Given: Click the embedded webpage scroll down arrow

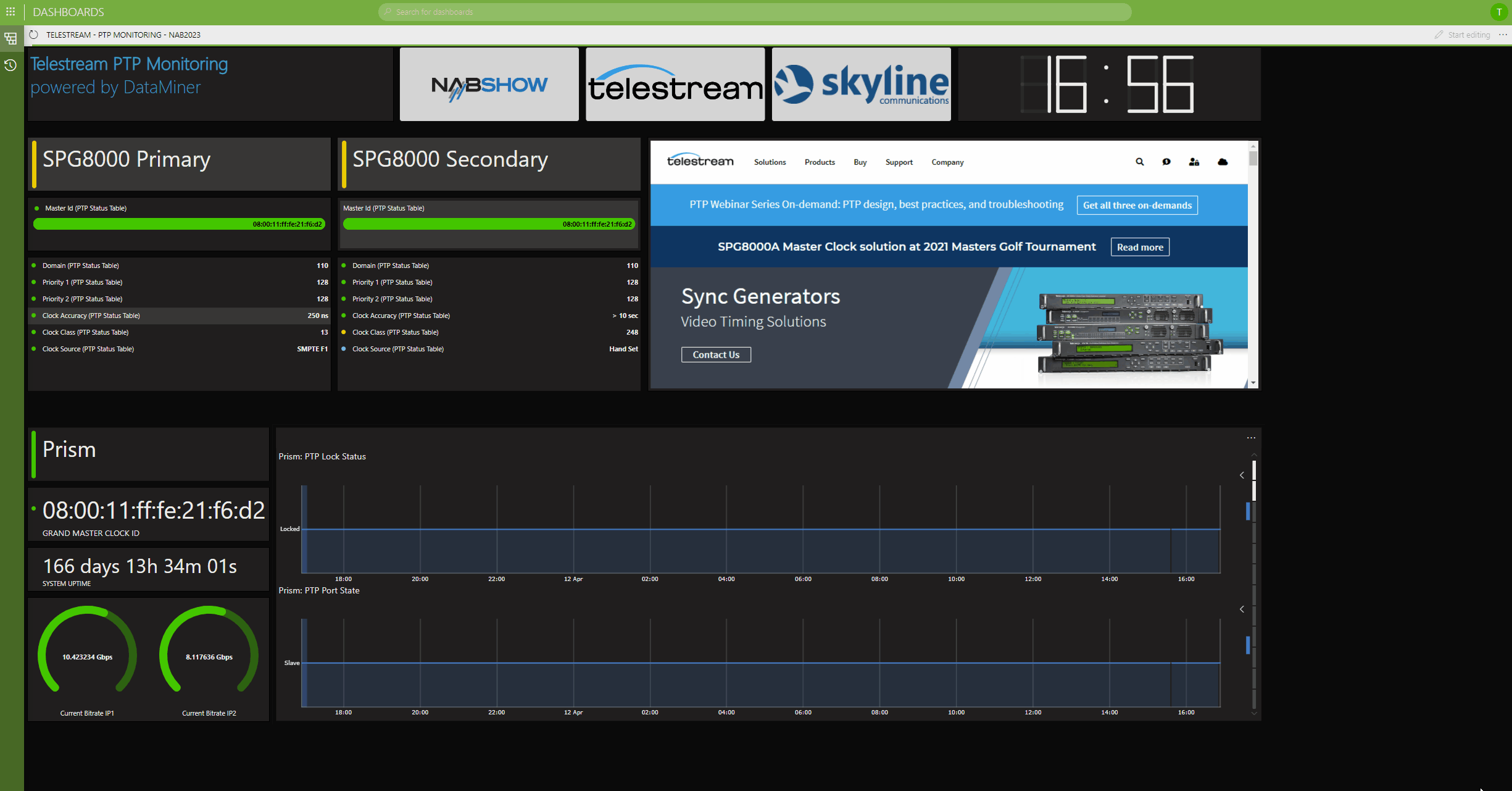Looking at the screenshot, I should 1253,383.
